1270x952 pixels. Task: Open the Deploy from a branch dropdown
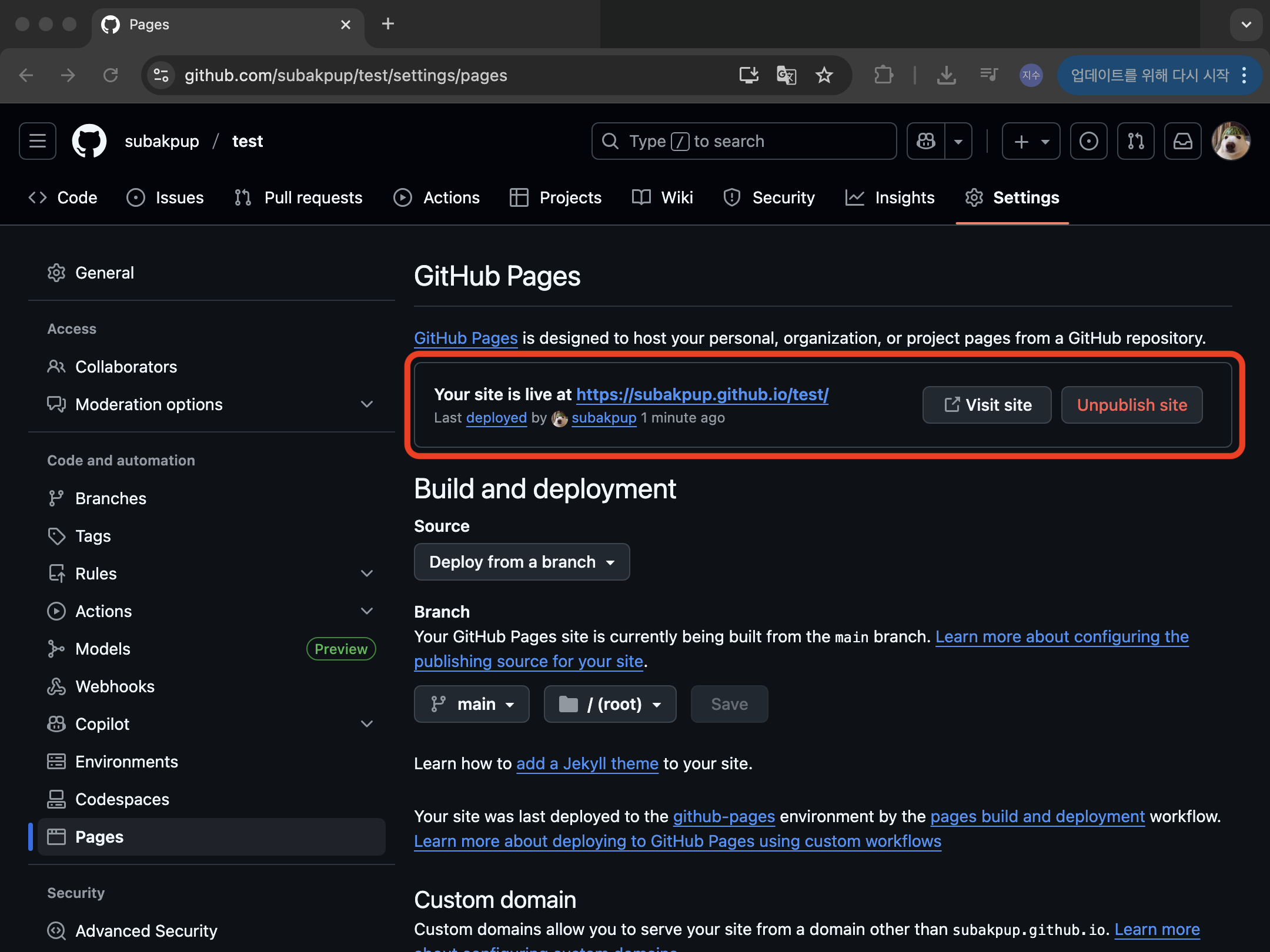(x=522, y=562)
